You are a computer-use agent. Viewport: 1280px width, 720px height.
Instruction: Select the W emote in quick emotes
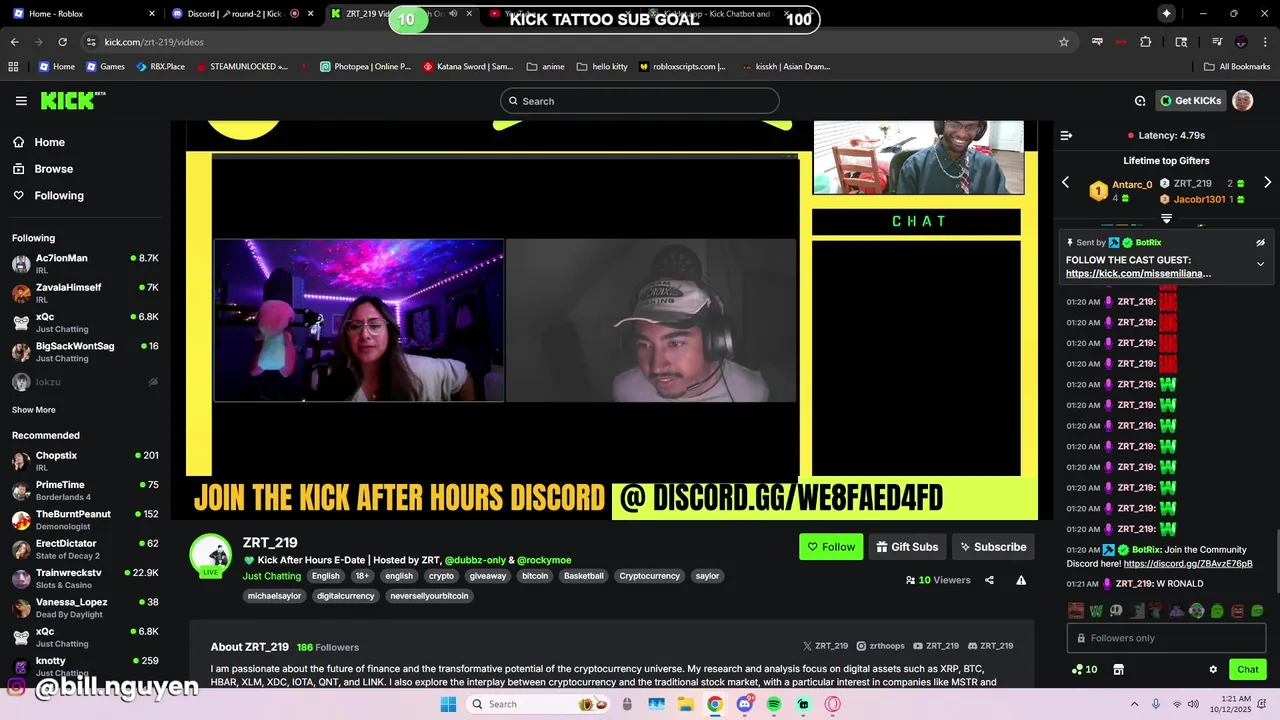click(x=1096, y=611)
